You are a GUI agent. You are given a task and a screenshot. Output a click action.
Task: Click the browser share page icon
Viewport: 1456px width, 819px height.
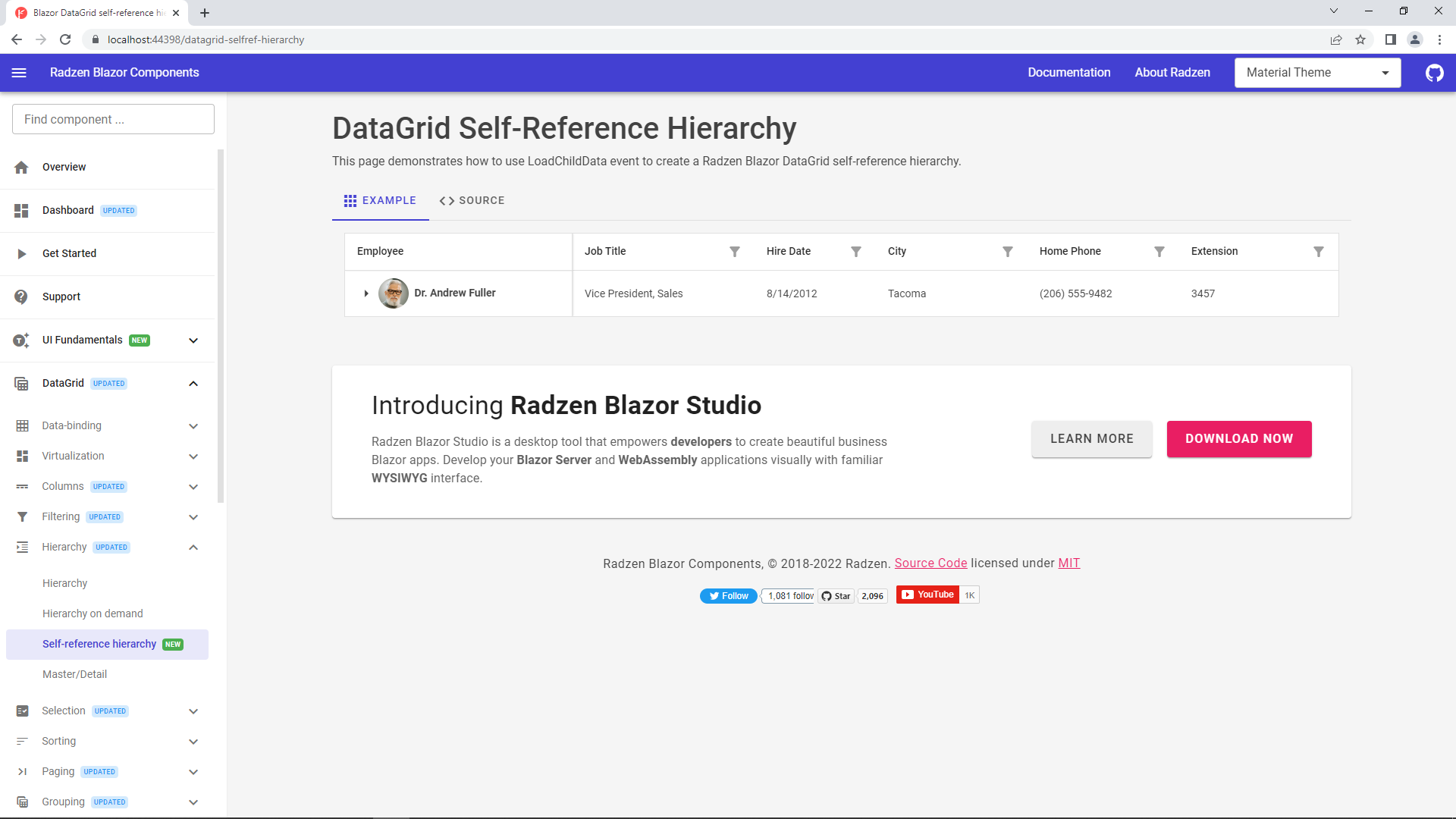[1336, 39]
